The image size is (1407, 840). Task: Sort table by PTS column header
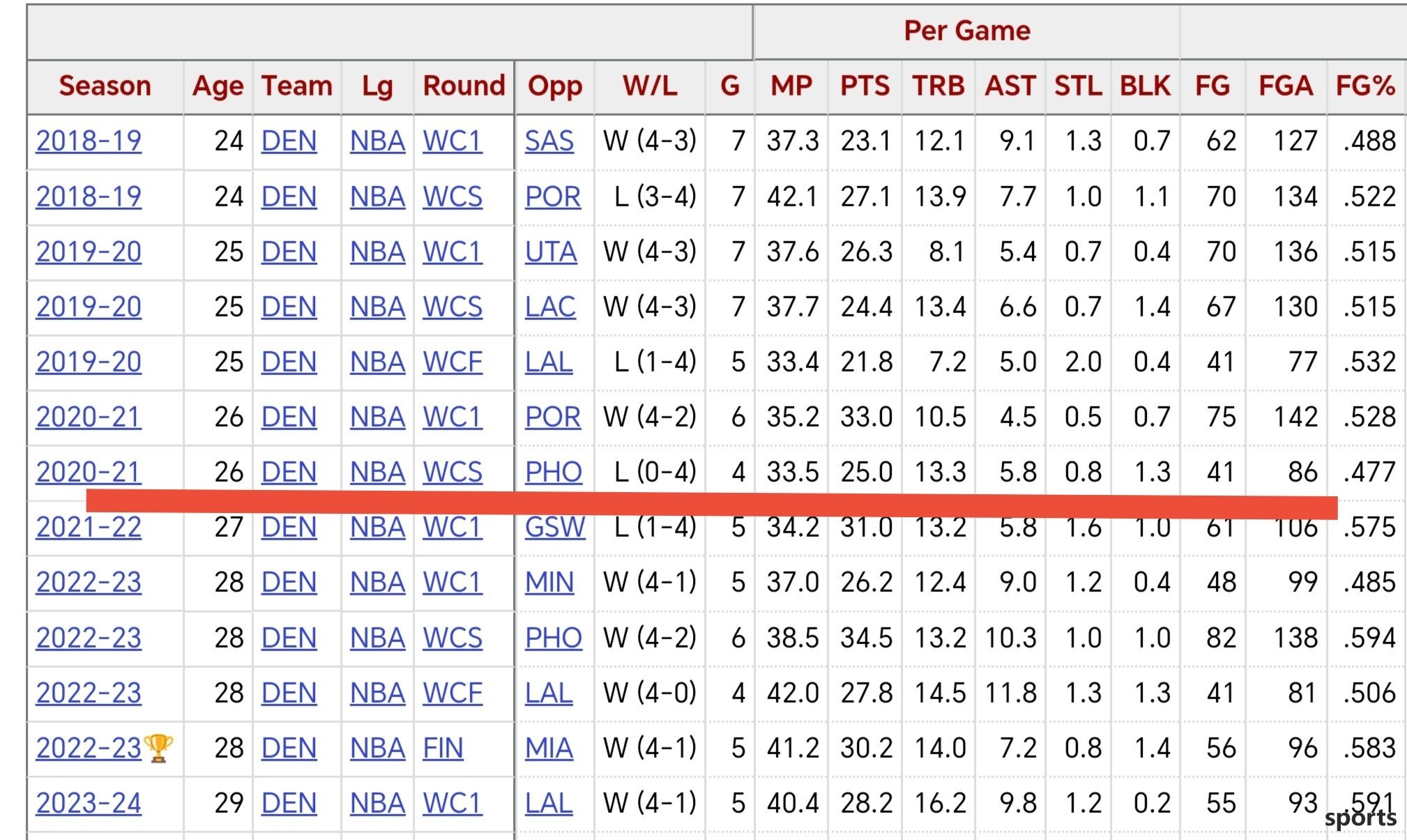coord(865,86)
